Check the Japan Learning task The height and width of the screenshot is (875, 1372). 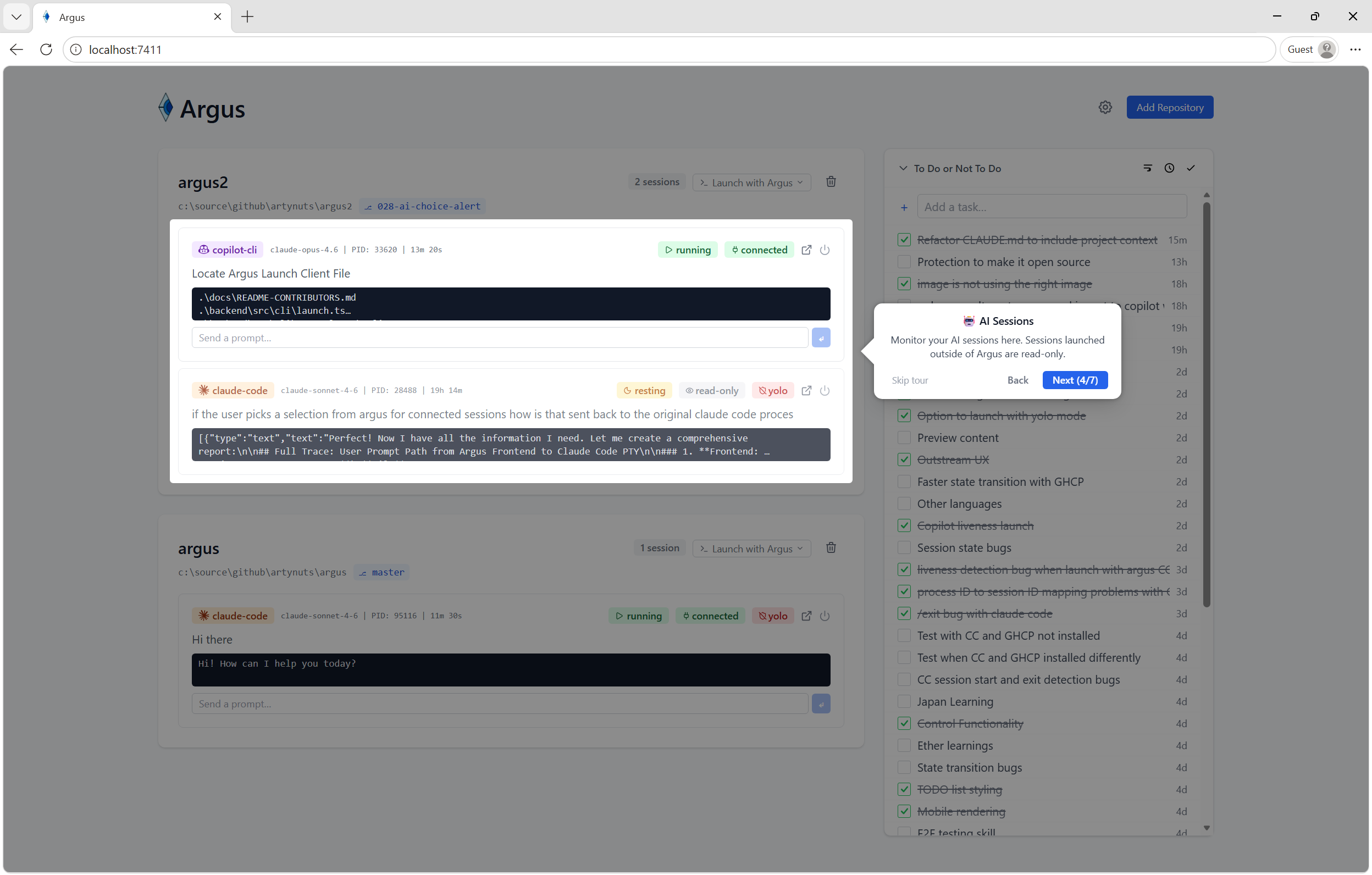coord(904,701)
